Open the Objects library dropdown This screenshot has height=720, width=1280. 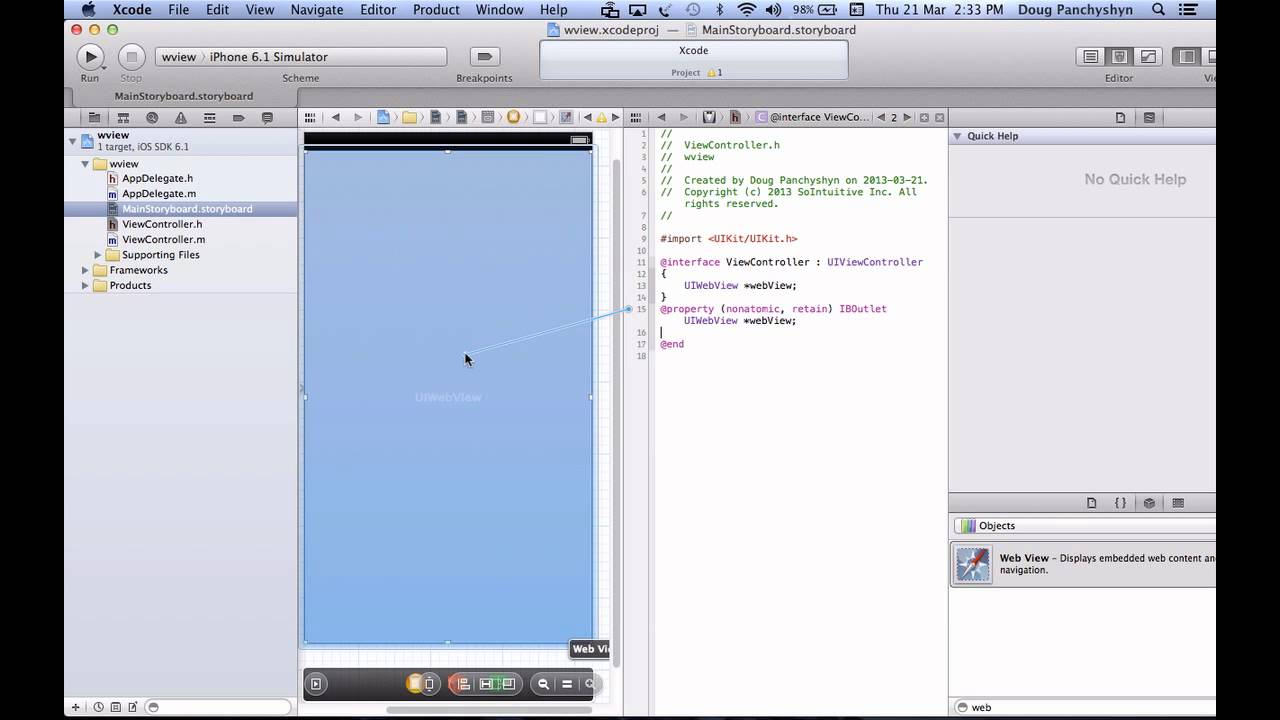(x=1085, y=526)
